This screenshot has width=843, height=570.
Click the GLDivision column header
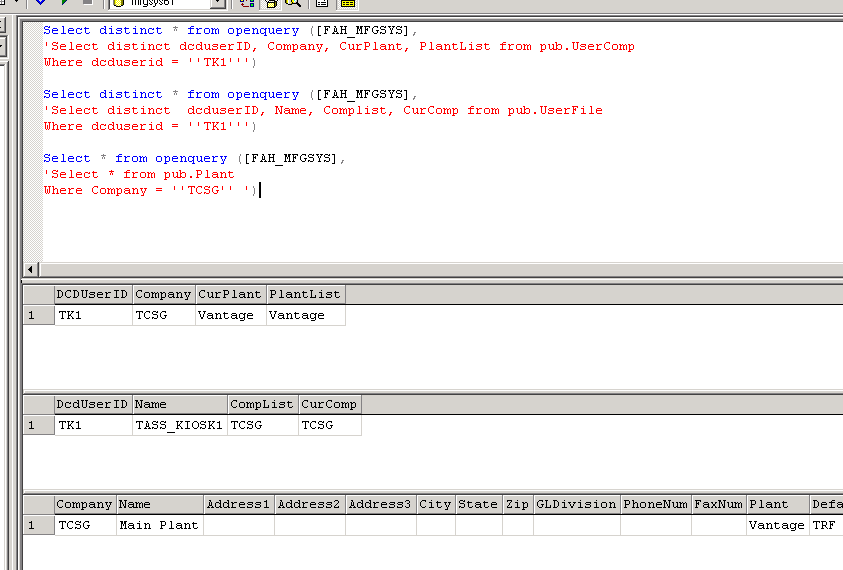click(577, 504)
